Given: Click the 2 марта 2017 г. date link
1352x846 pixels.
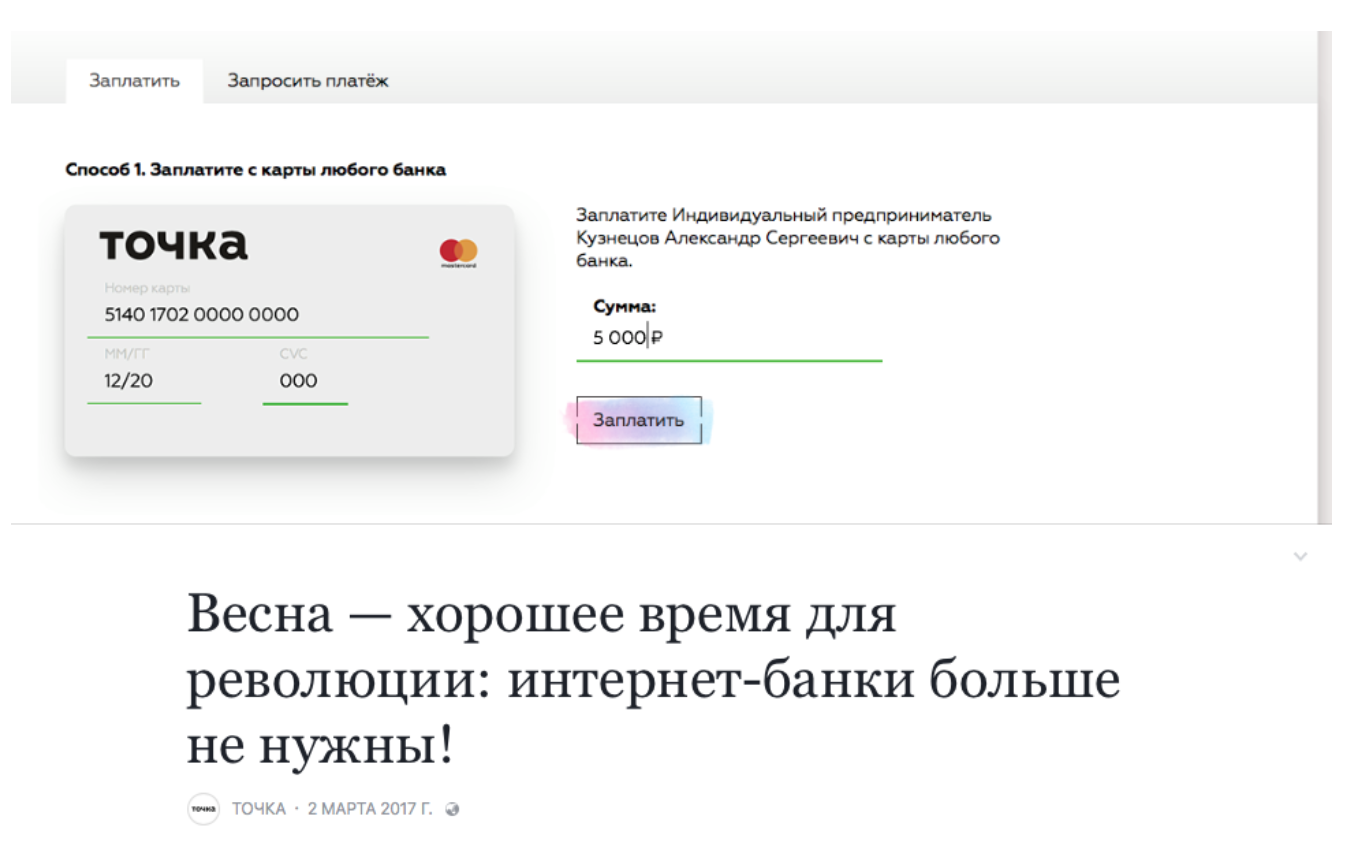Looking at the screenshot, I should pos(370,809).
